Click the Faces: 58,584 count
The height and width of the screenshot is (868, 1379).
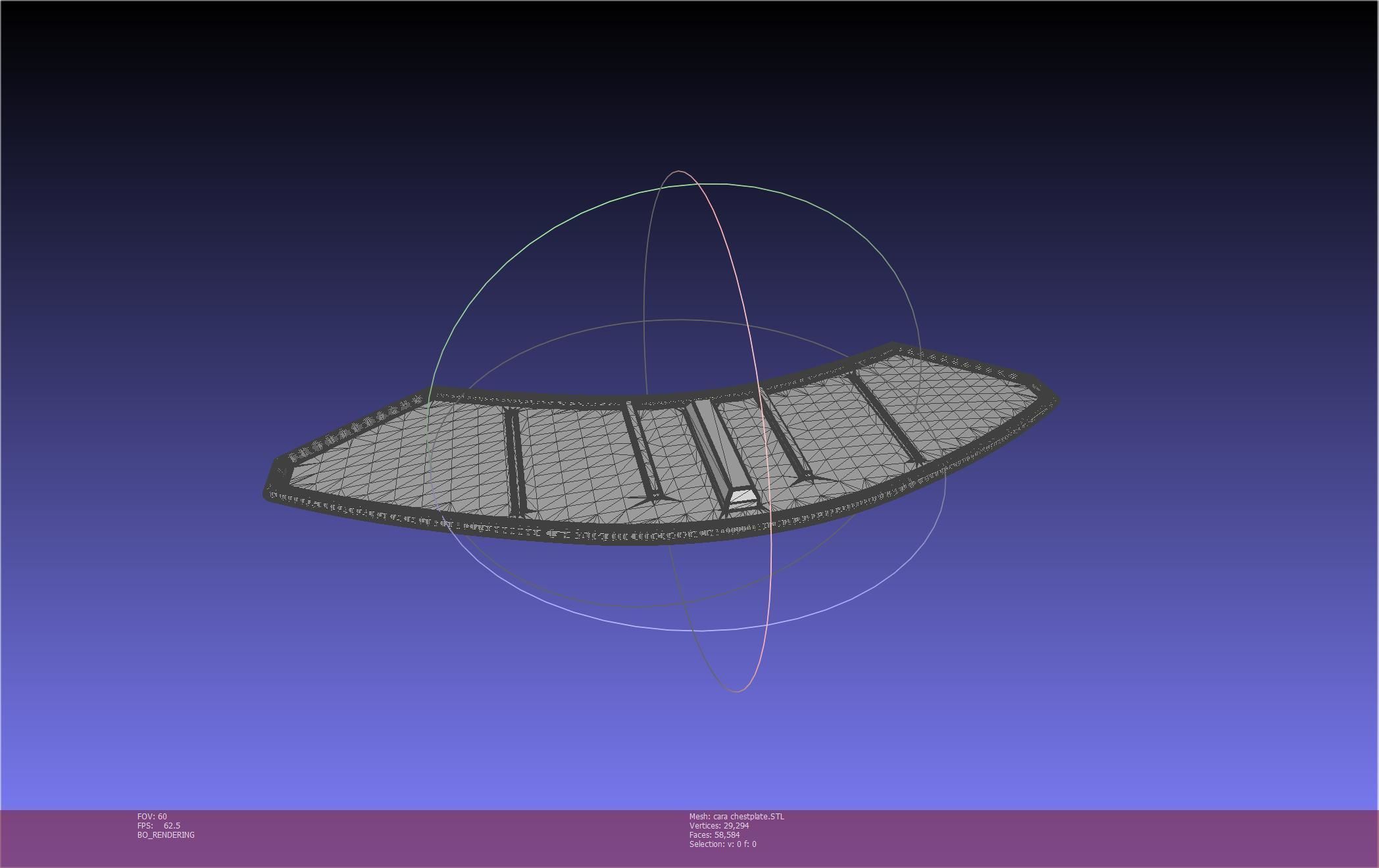(714, 834)
